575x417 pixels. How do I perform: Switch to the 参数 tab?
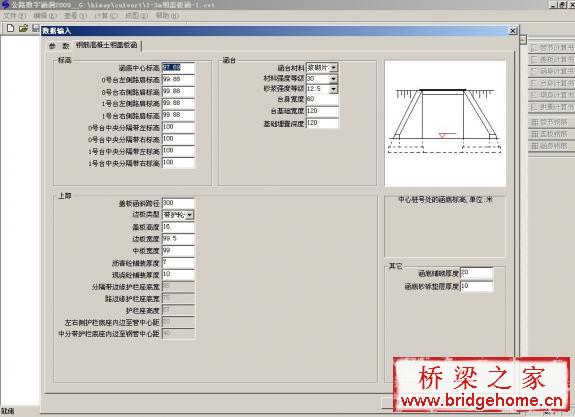coord(59,46)
